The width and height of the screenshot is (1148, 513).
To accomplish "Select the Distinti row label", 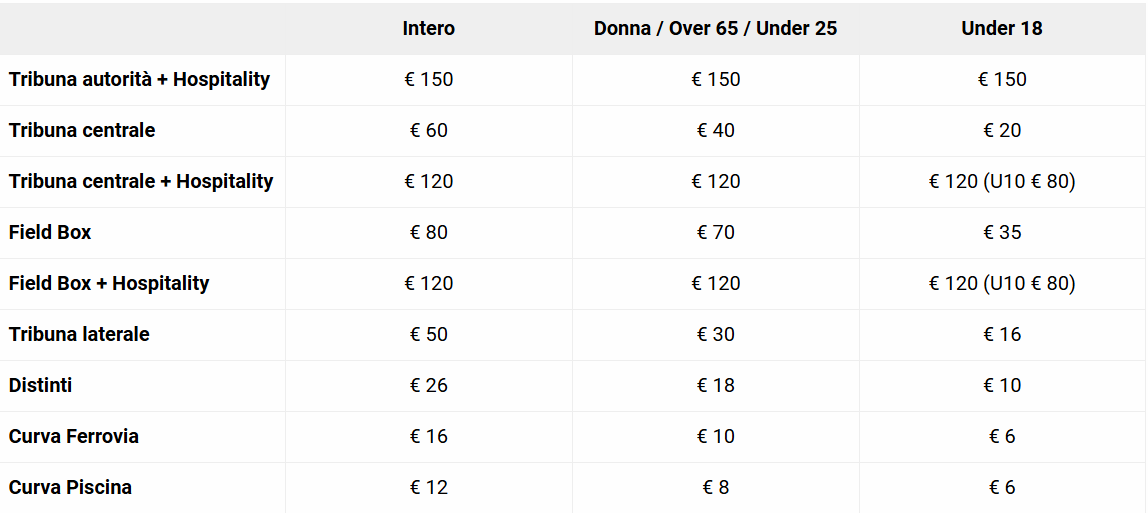I will coord(40,385).
